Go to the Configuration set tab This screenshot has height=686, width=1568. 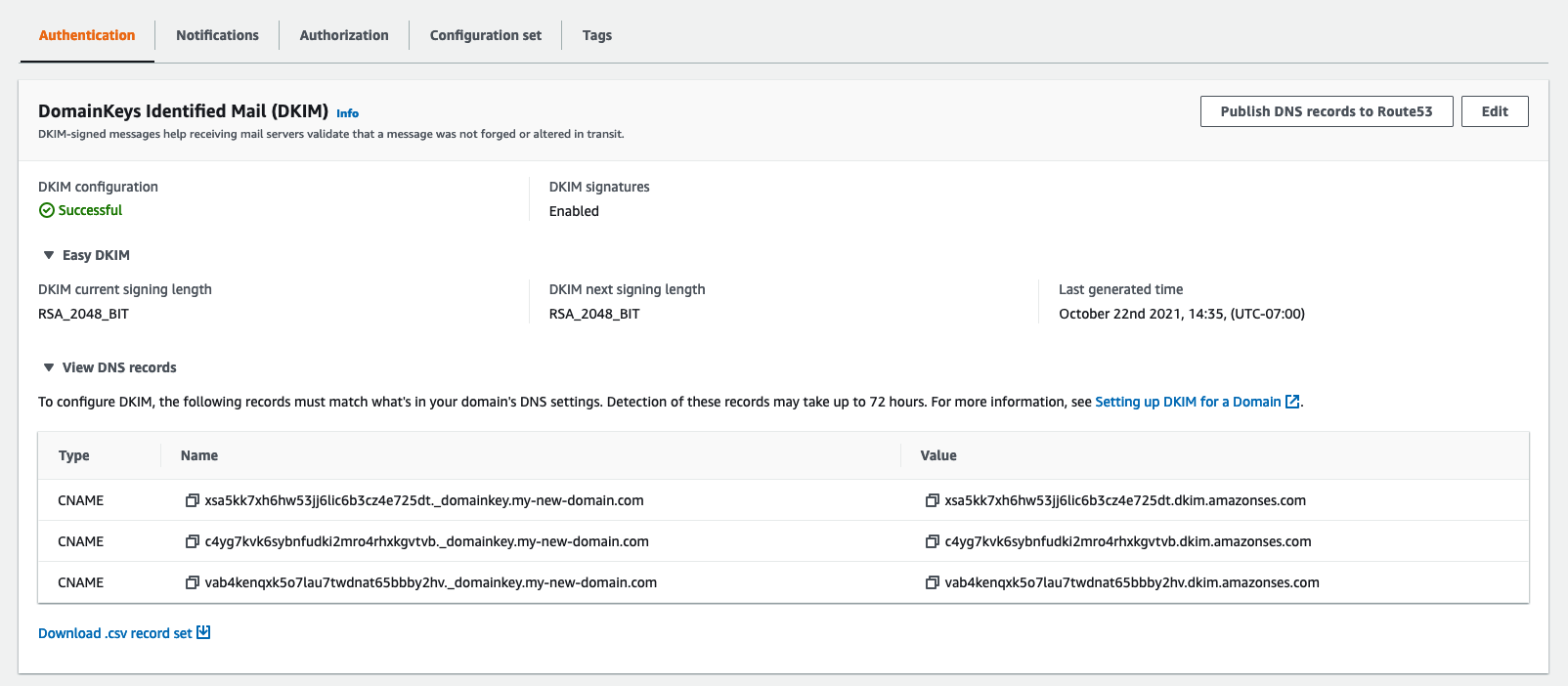pyautogui.click(x=485, y=35)
